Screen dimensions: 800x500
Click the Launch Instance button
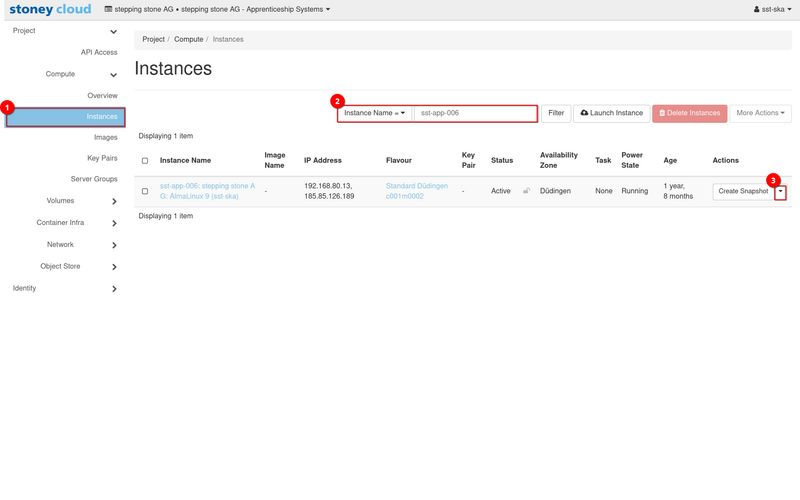coord(611,113)
